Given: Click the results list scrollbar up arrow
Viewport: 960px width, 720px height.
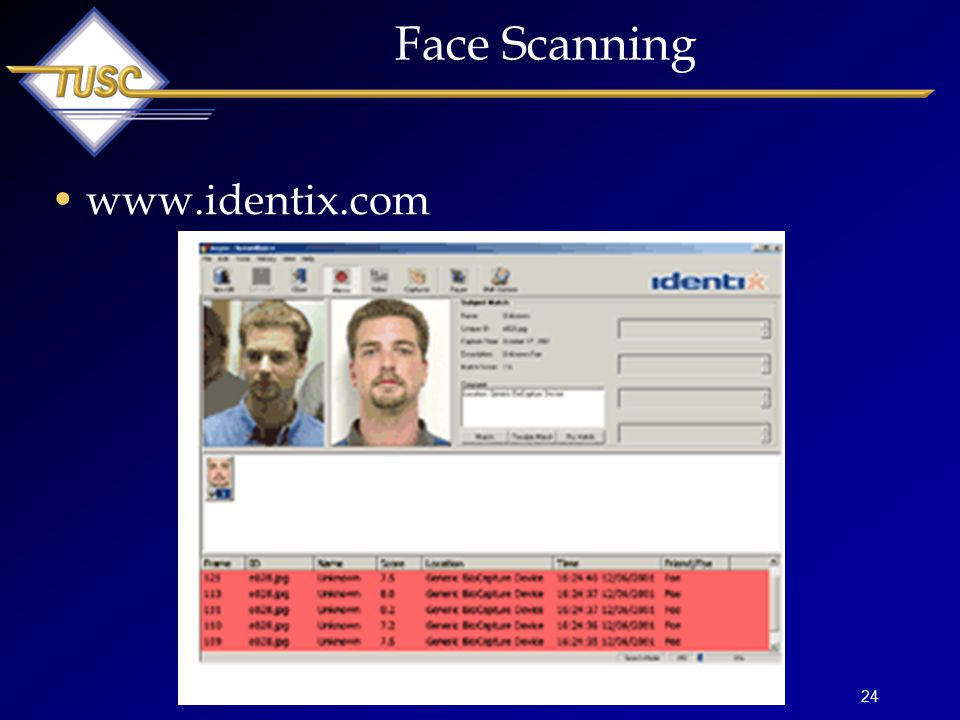Looking at the screenshot, I should [x=774, y=561].
